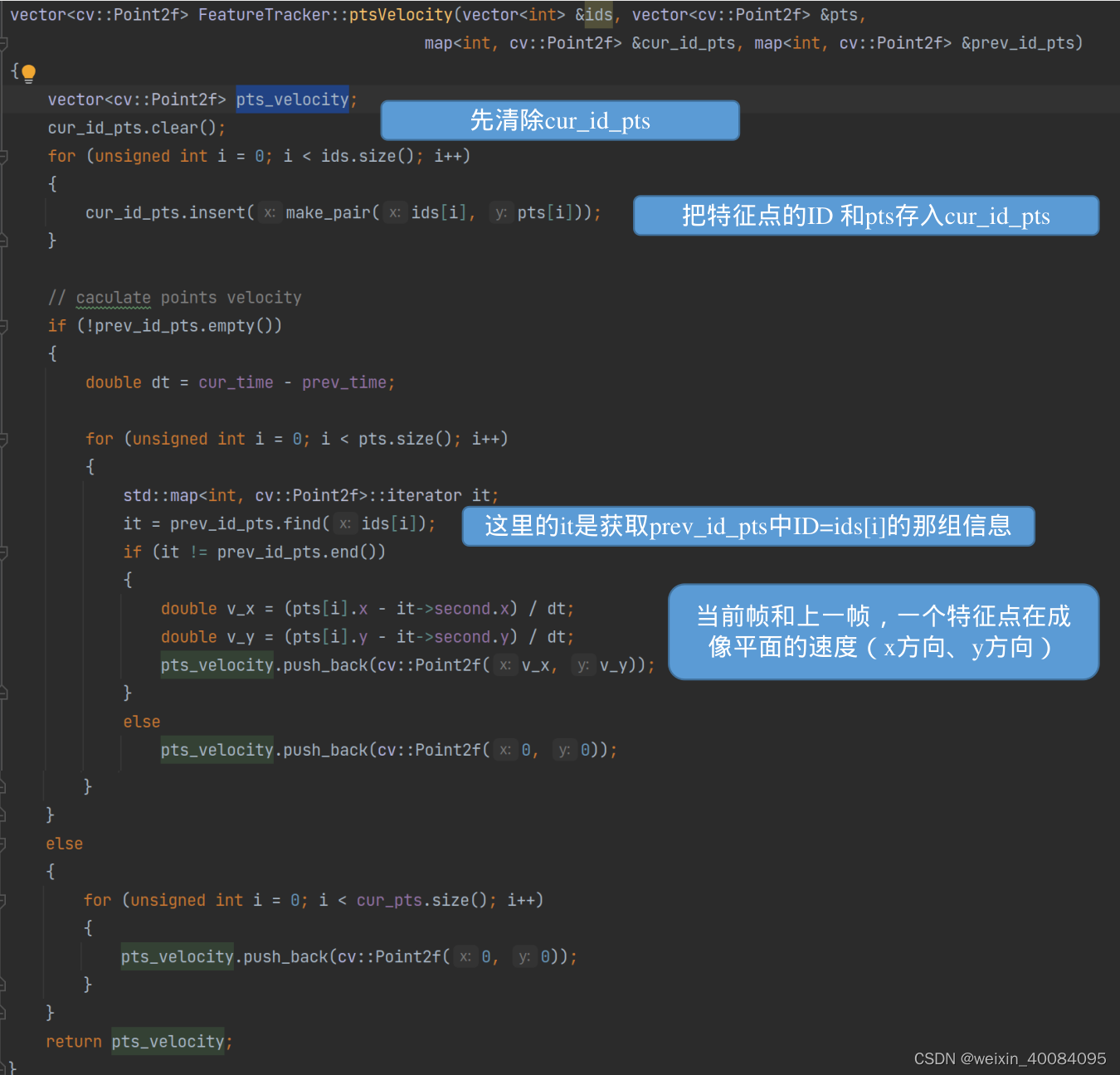Click the 'make_pair(' call
Screen dimensions: 1120x1075
pos(333,212)
